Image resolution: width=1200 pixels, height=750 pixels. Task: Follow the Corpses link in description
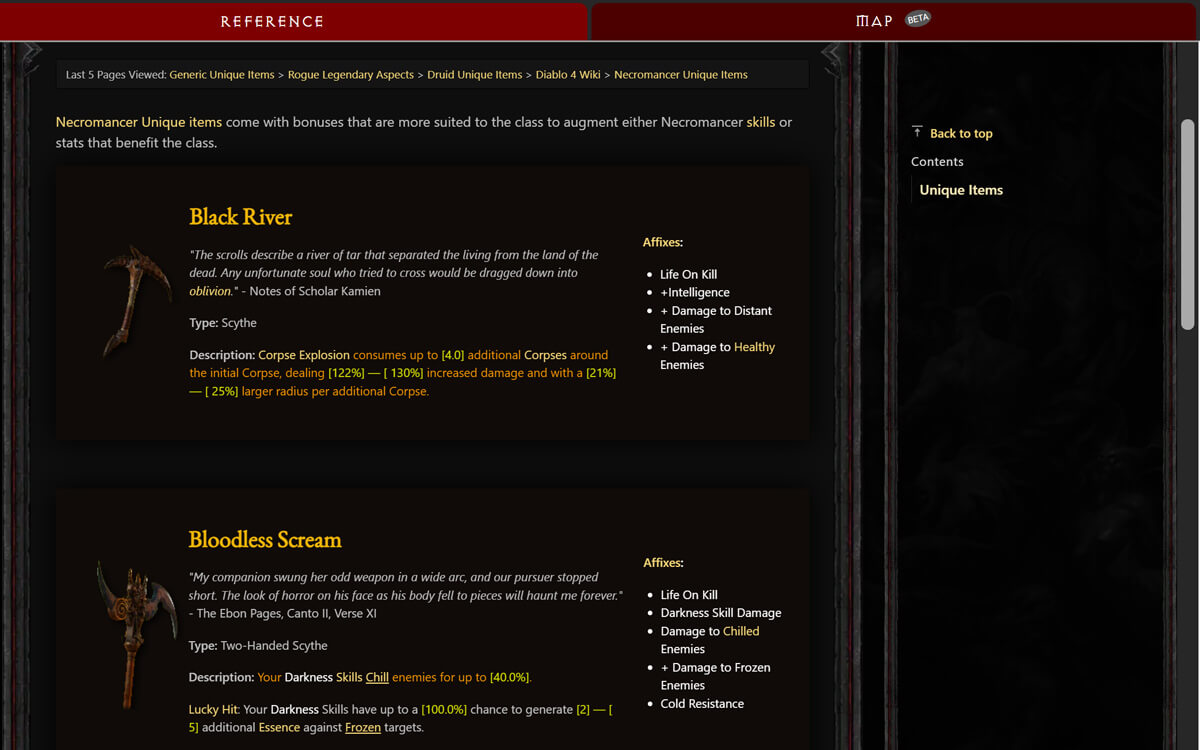545,355
